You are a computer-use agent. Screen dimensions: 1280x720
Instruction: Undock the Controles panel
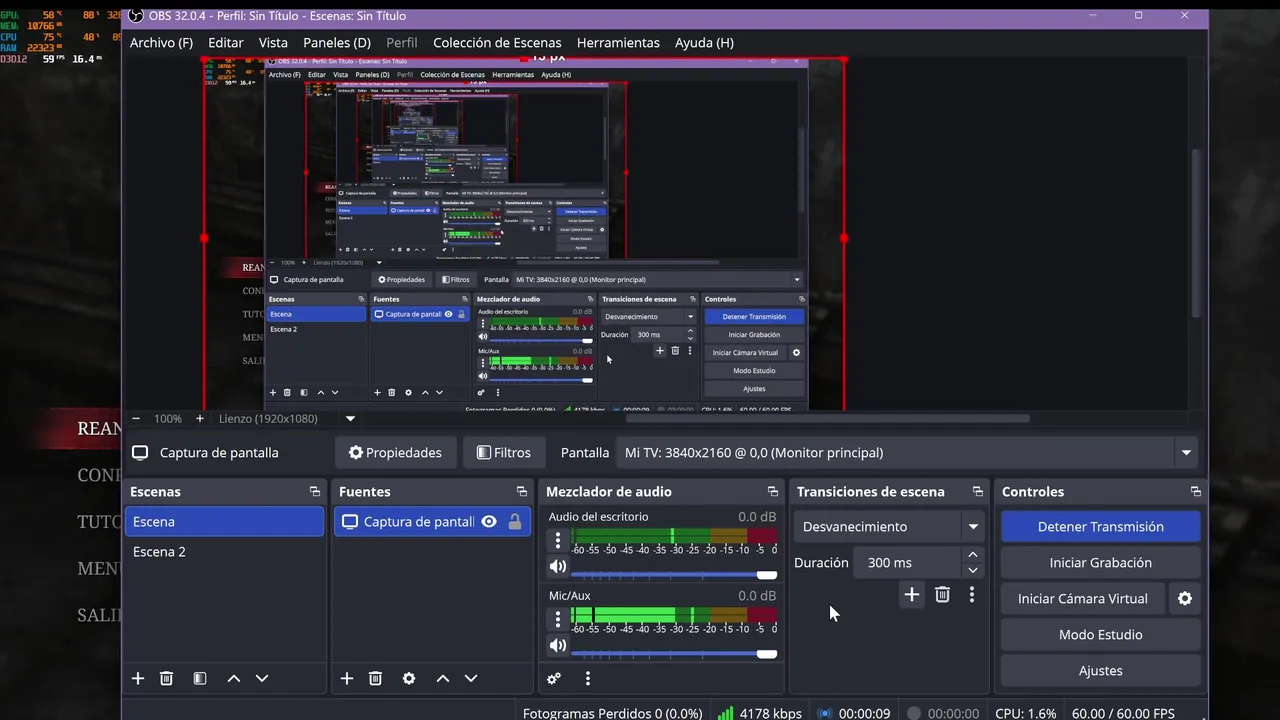[x=1196, y=492]
